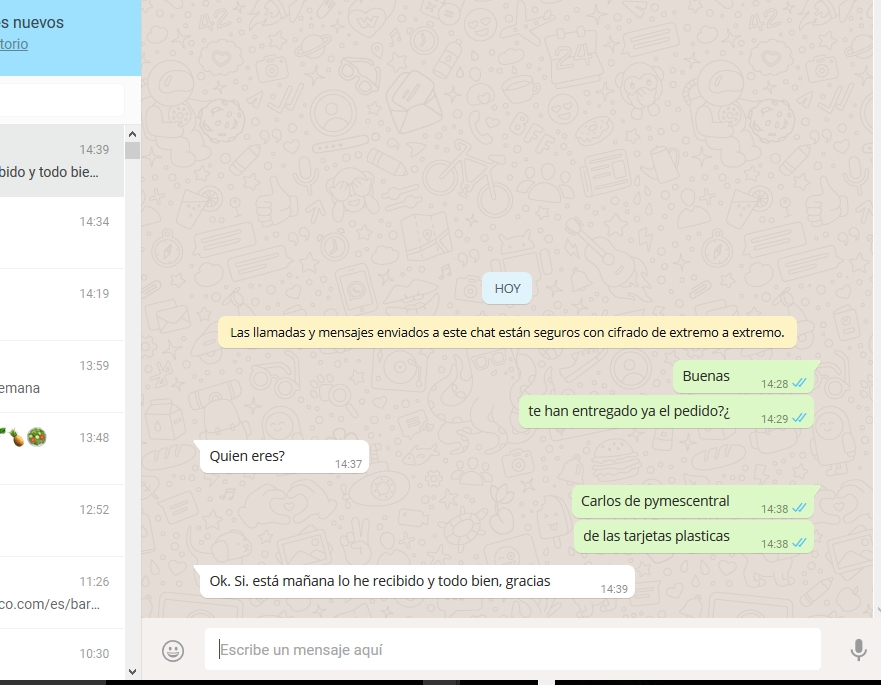Image resolution: width=881 pixels, height=685 pixels.
Task: Select message "de las tarjetas plasticas"
Action: [694, 537]
